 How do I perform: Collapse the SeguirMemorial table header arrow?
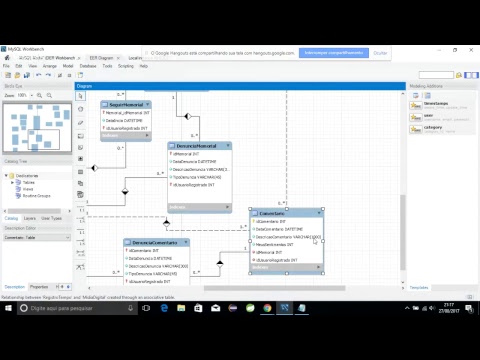(148, 104)
